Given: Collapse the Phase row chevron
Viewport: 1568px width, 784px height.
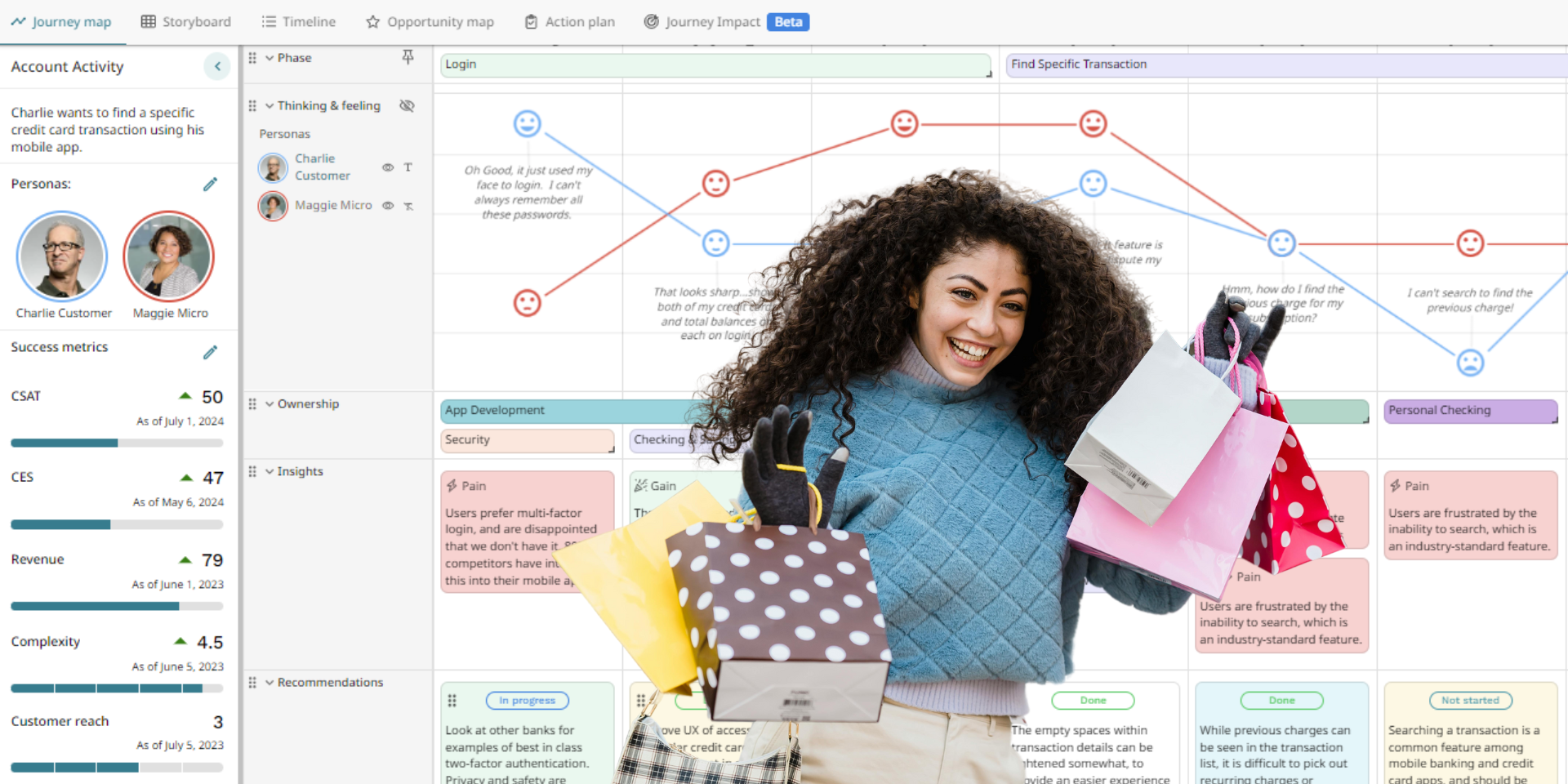Looking at the screenshot, I should (x=269, y=58).
